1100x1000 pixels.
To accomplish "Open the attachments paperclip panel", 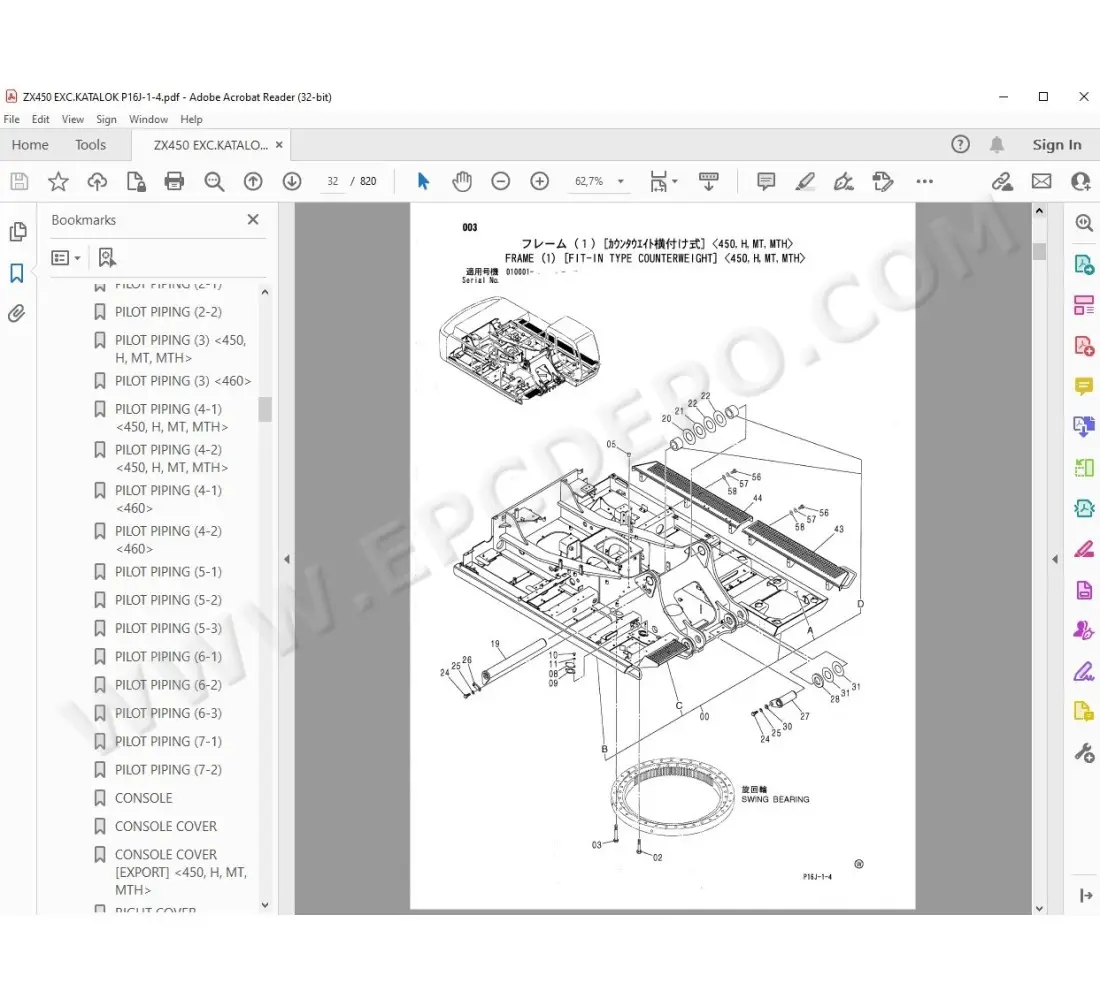I will [17, 313].
